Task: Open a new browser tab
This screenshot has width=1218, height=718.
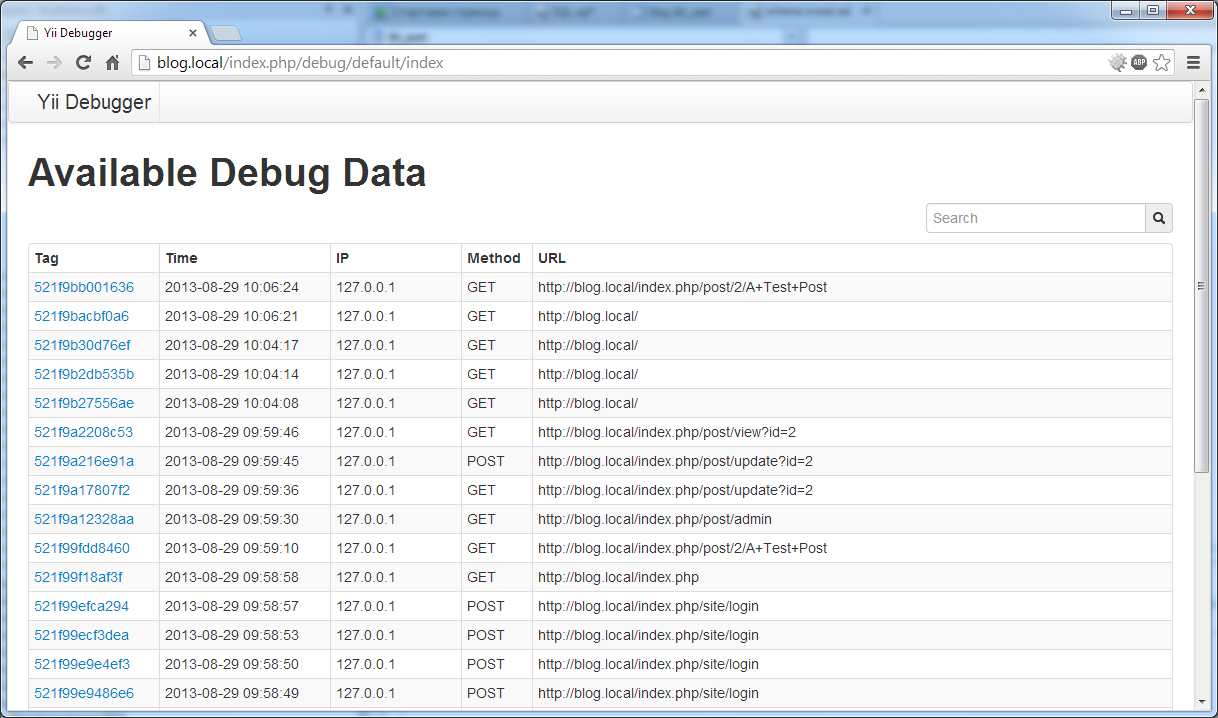Action: 226,33
